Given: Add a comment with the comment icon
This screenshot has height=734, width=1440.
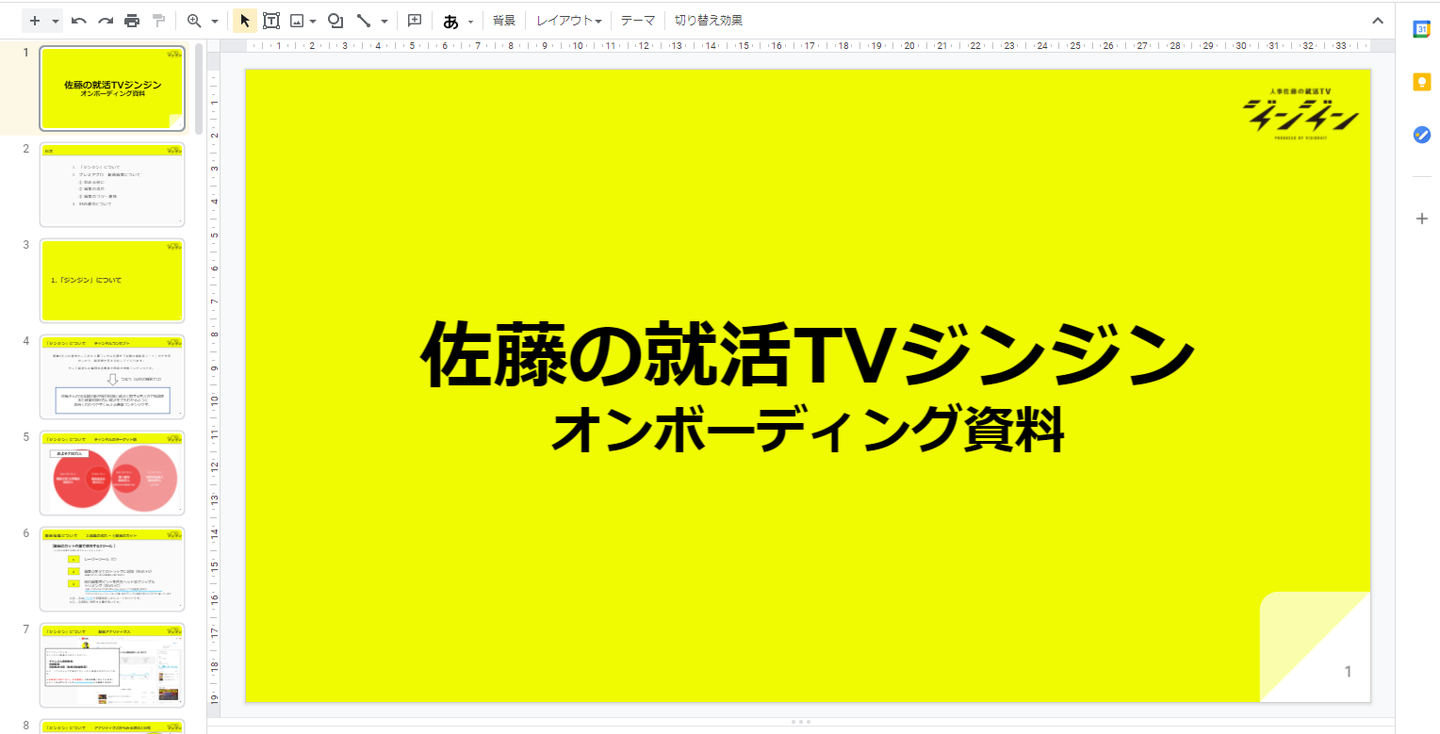Looking at the screenshot, I should pyautogui.click(x=415, y=21).
